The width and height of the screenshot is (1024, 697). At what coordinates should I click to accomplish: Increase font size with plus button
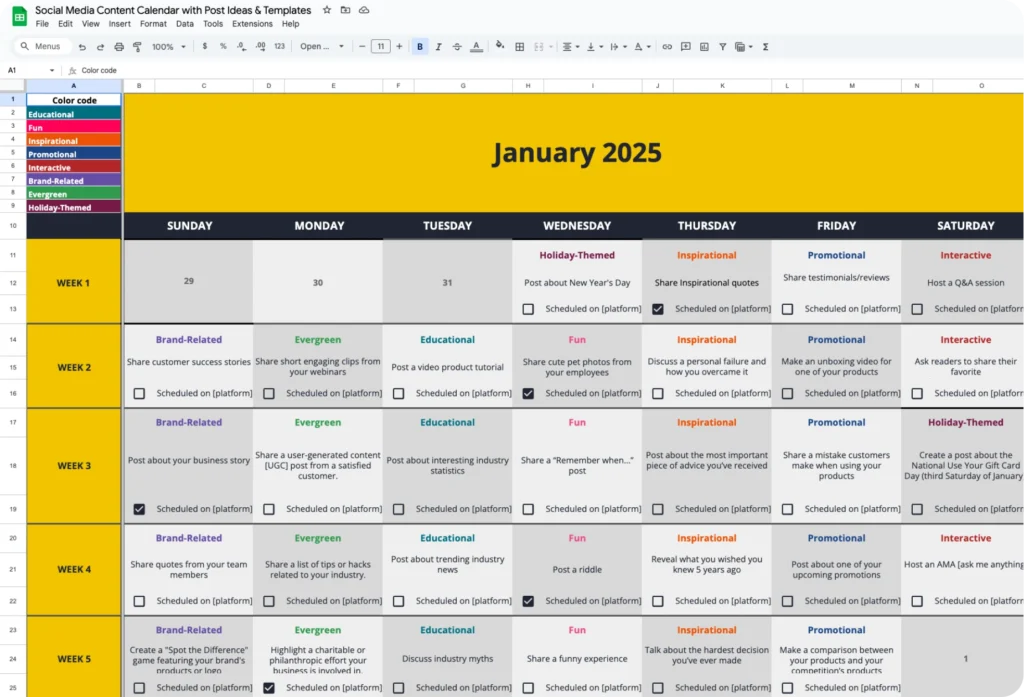pyautogui.click(x=399, y=46)
